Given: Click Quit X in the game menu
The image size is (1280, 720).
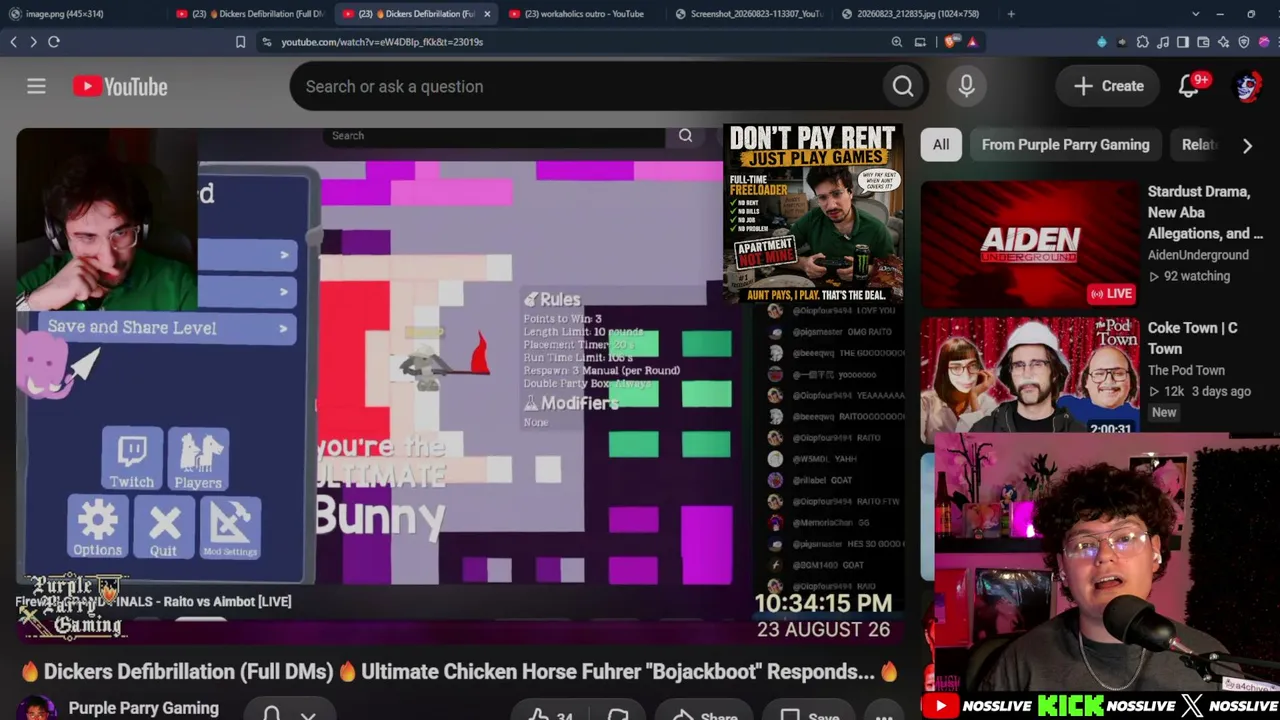Looking at the screenshot, I should click(164, 526).
